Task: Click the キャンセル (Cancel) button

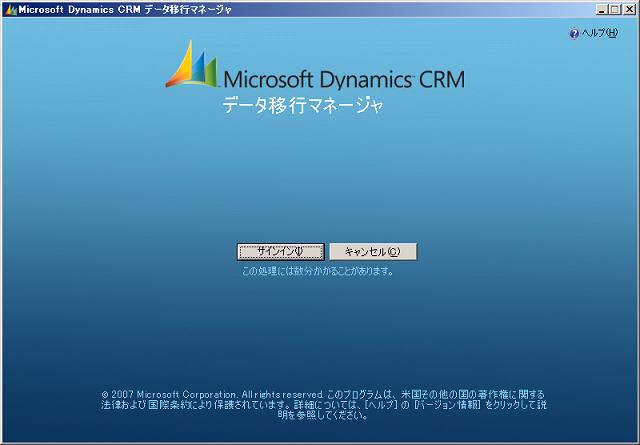Action: pyautogui.click(x=373, y=252)
